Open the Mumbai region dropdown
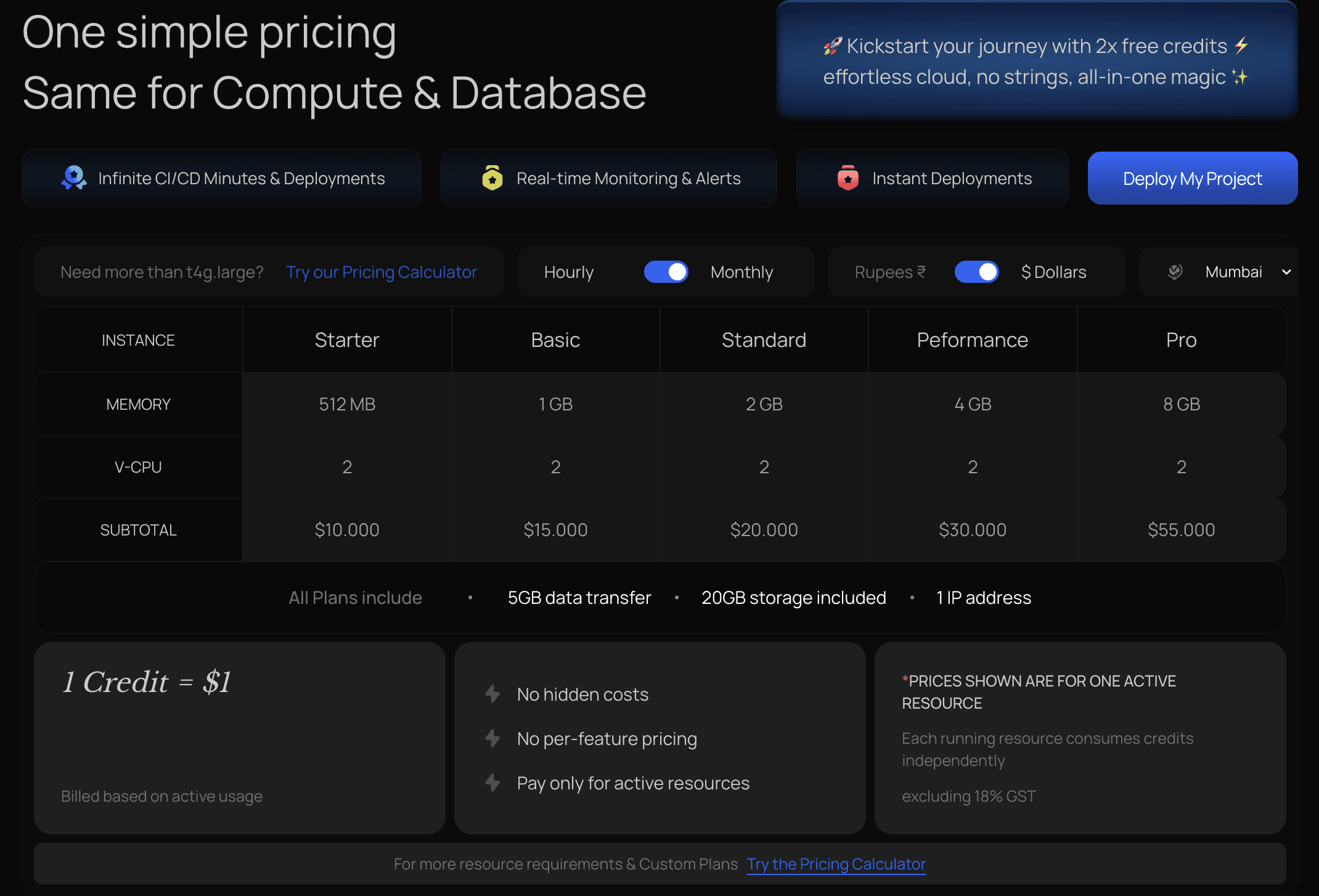This screenshot has height=896, width=1319. click(1248, 272)
